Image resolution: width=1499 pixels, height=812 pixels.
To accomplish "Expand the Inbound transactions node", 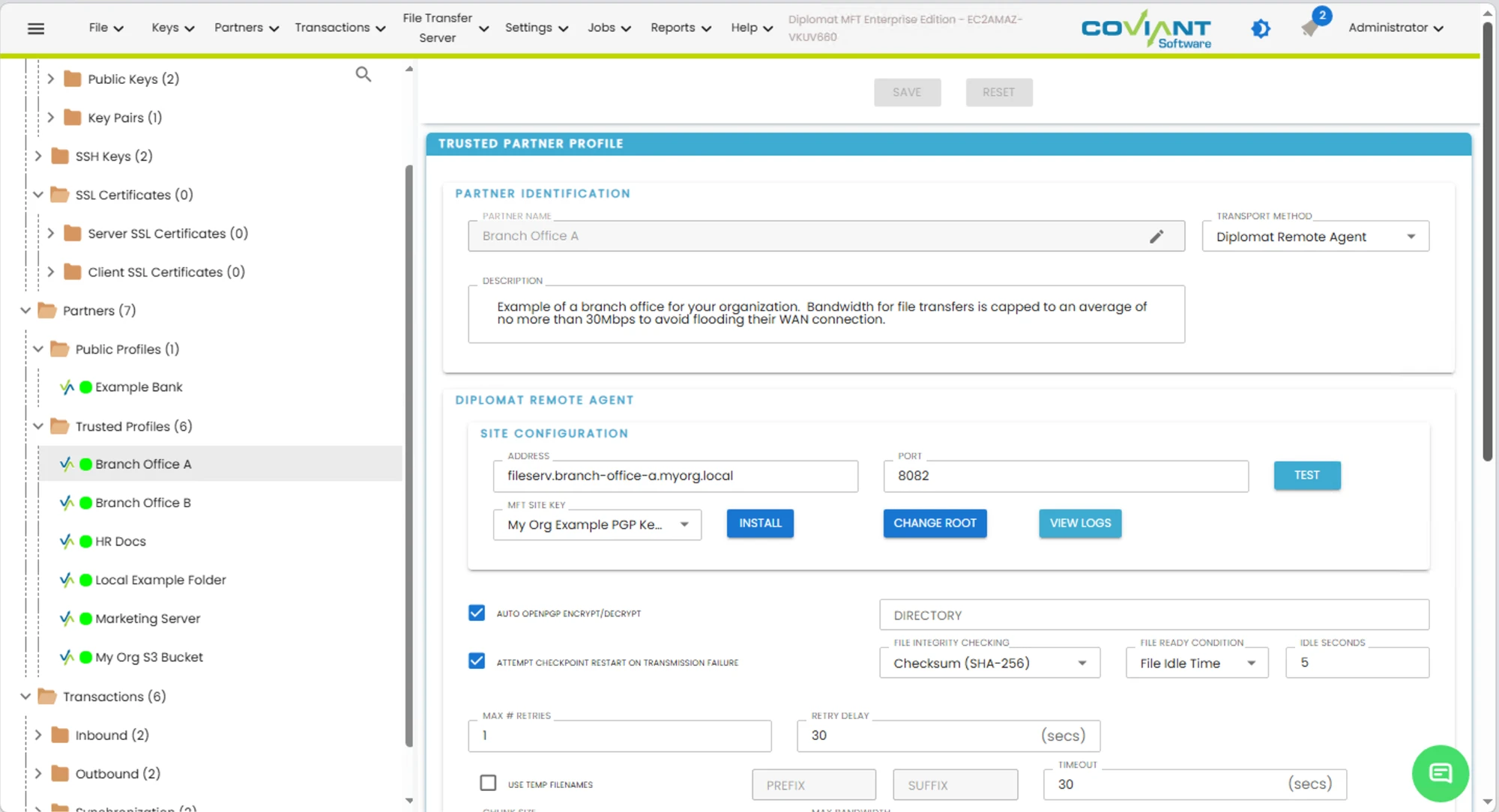I will pyautogui.click(x=38, y=735).
